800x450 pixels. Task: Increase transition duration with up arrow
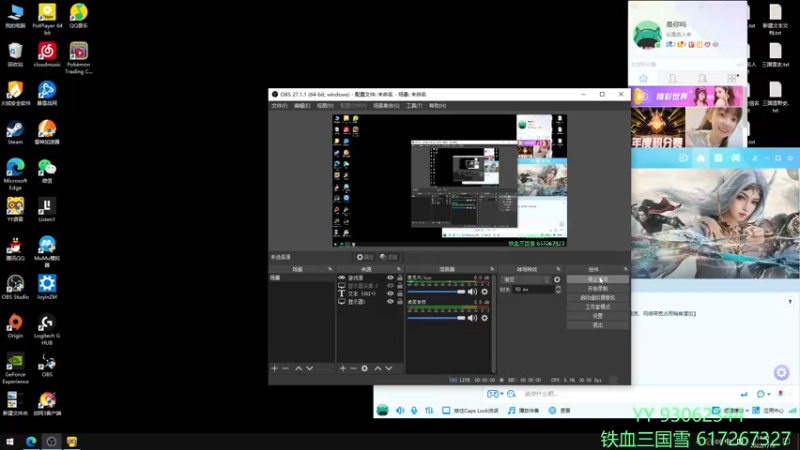pyautogui.click(x=558, y=287)
